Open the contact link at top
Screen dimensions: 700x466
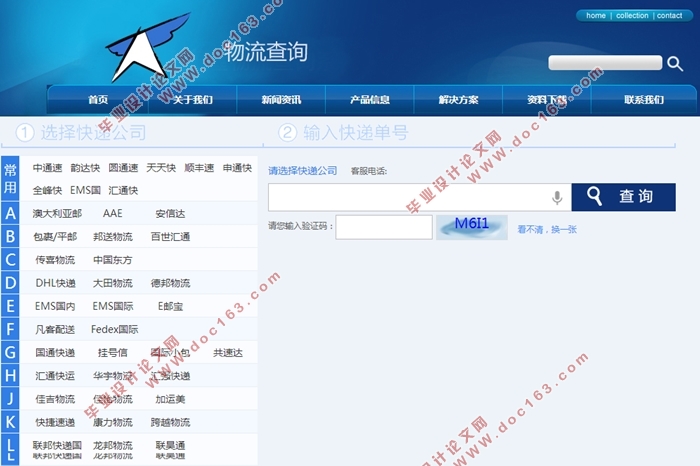(x=669, y=16)
